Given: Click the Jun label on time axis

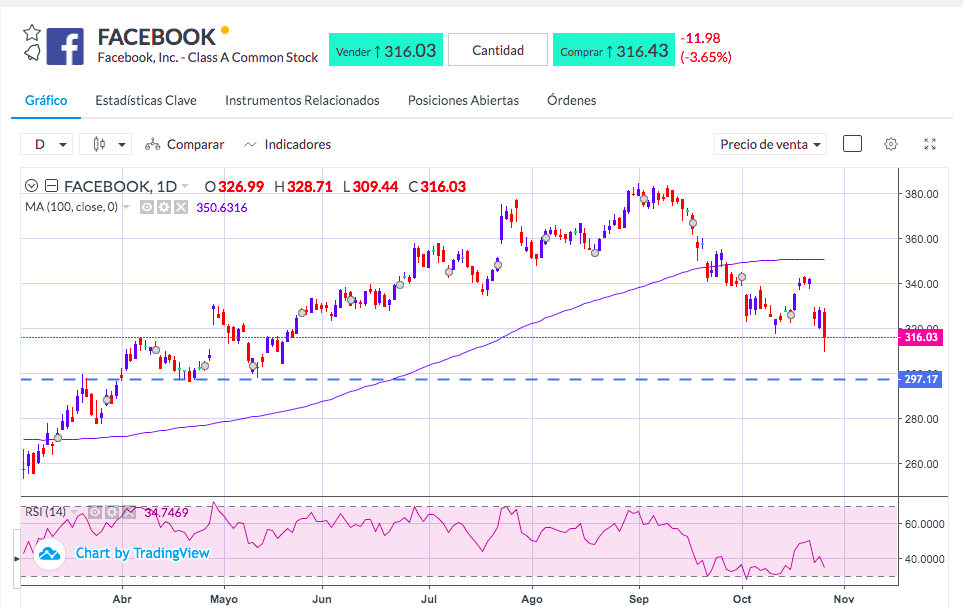Looking at the screenshot, I should pyautogui.click(x=321, y=599).
